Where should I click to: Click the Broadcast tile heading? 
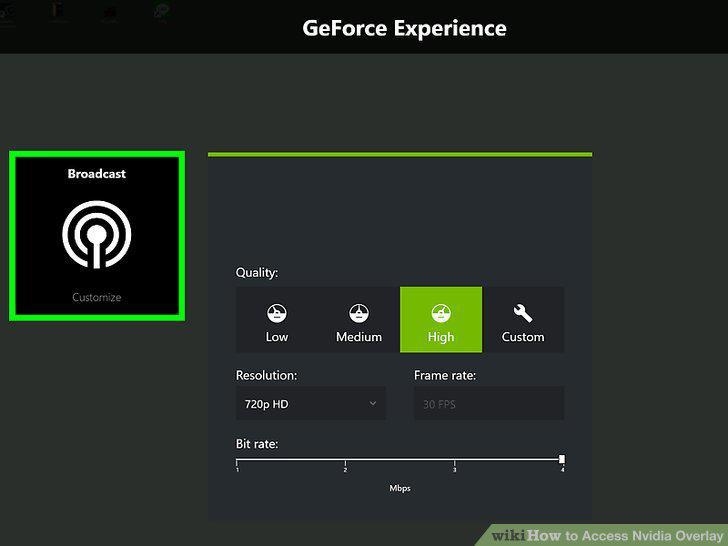click(97, 174)
